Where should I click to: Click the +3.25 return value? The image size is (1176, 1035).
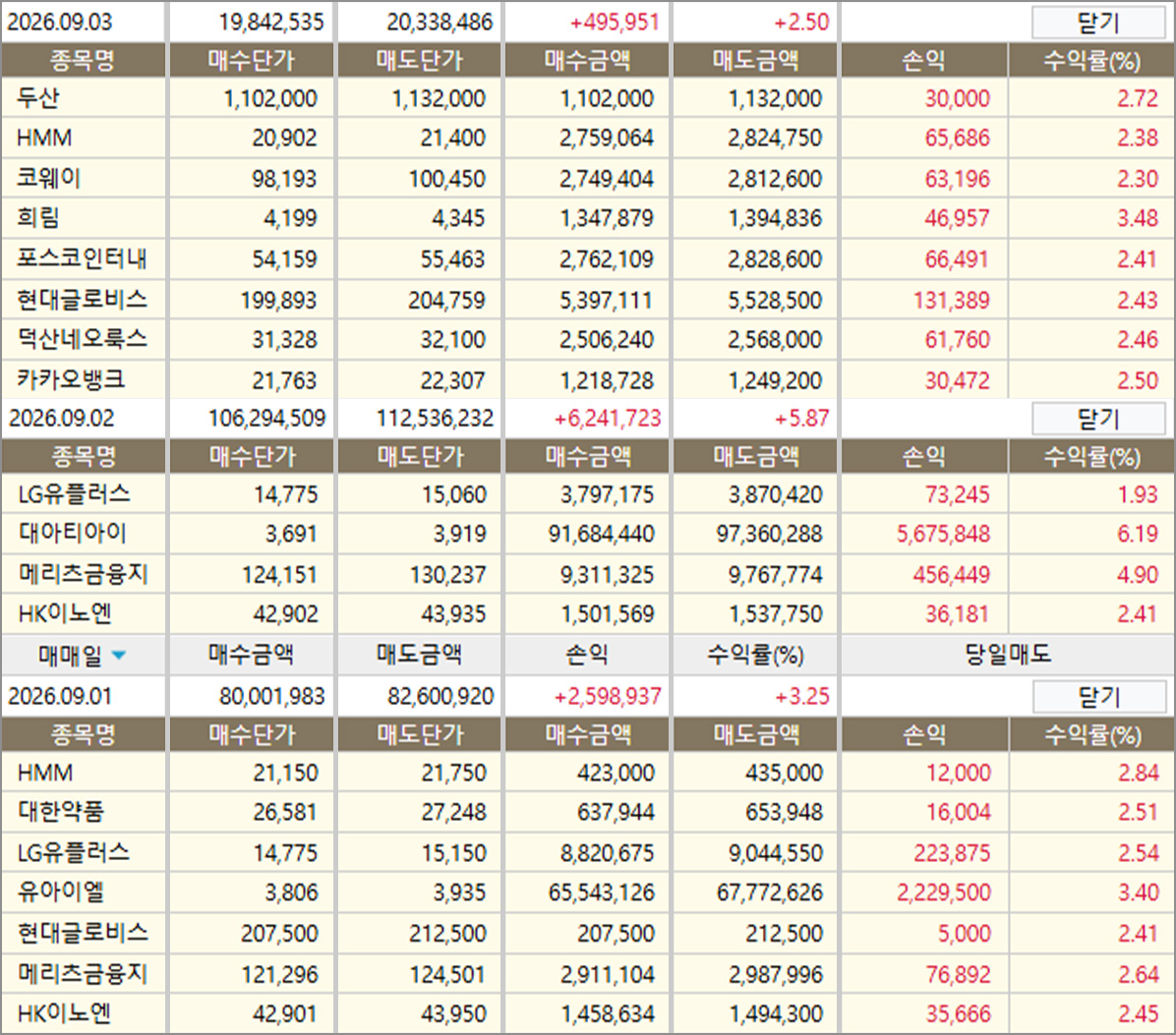pos(801,696)
